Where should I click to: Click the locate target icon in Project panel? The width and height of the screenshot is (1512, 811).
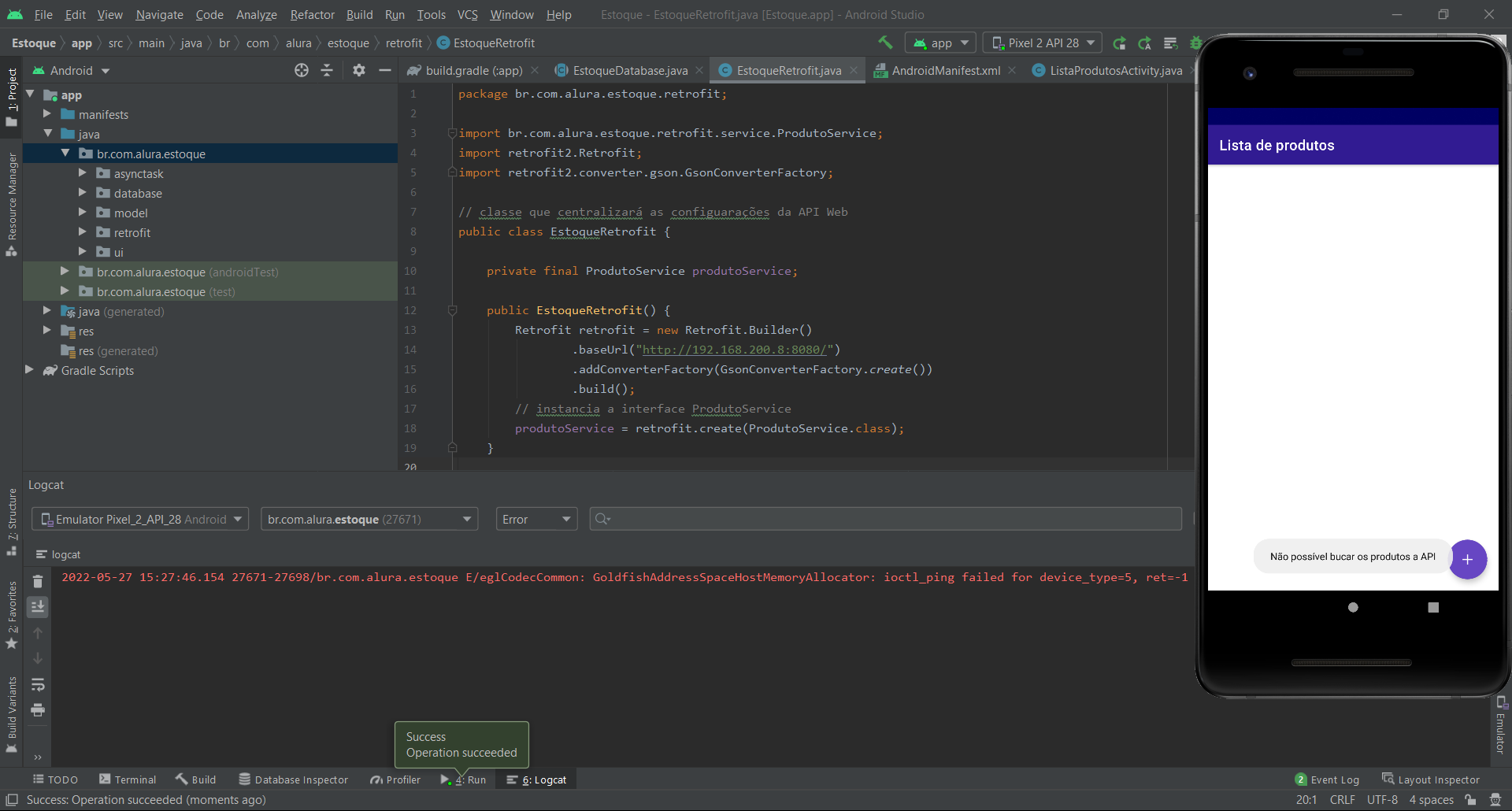pos(302,70)
